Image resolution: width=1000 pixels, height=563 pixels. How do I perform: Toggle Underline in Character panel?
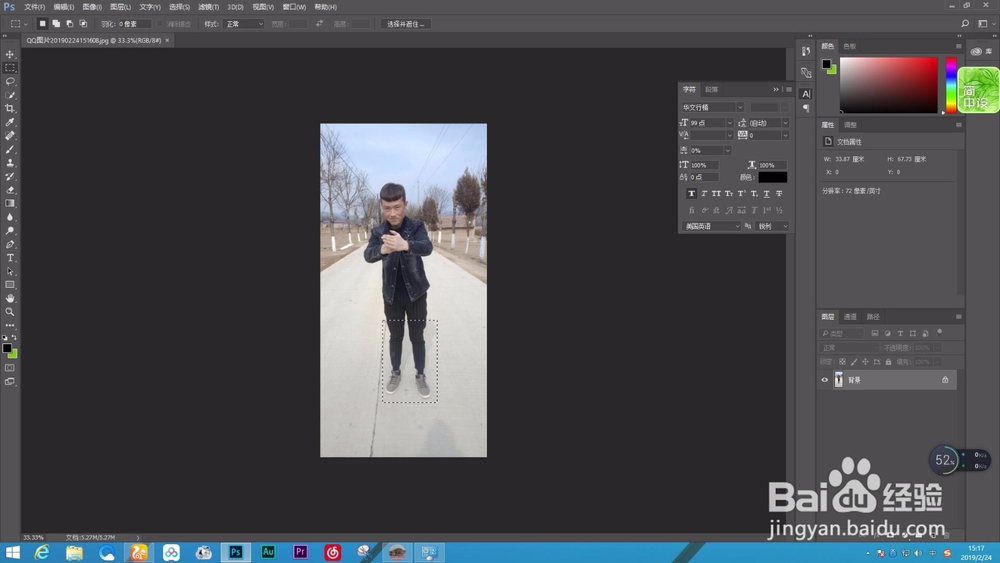767,193
